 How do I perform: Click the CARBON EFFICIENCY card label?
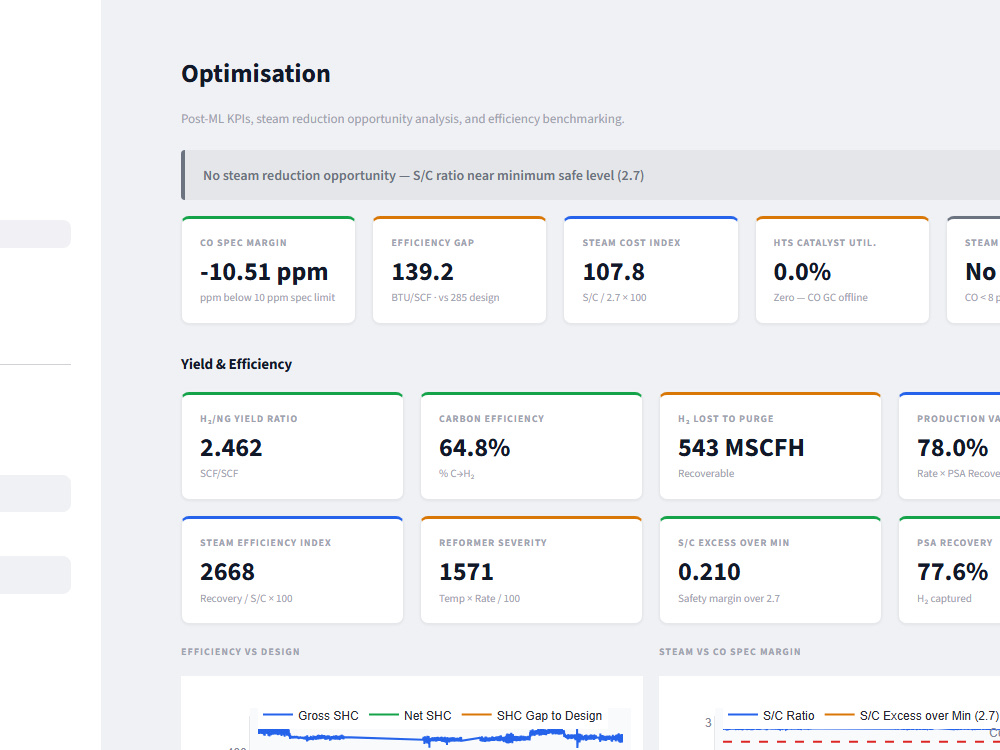(x=492, y=419)
